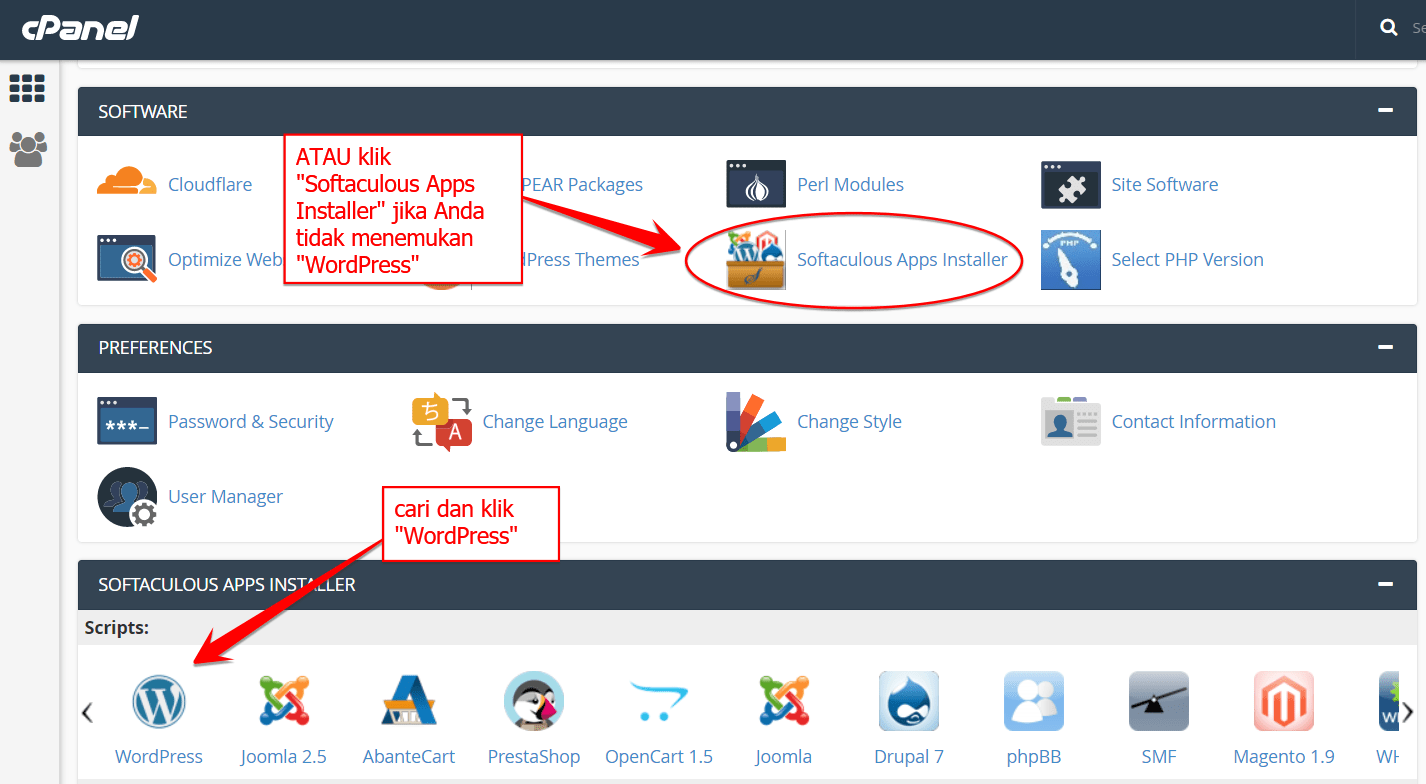Click the PrestaShop script icon

[x=534, y=701]
